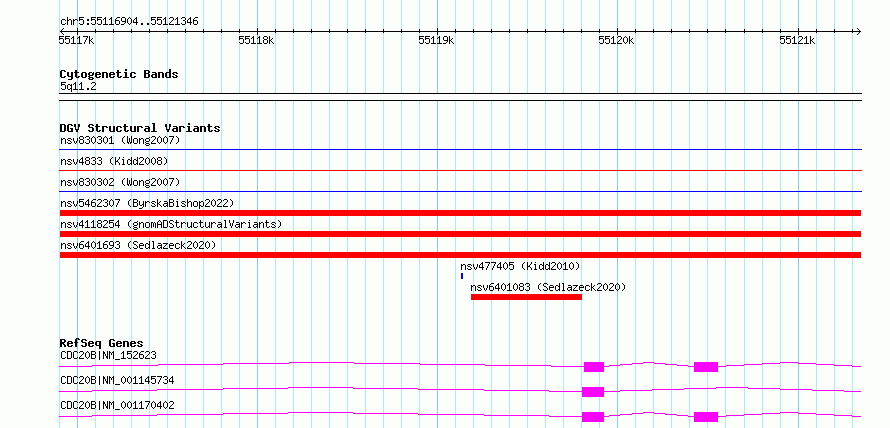Open variant nsv6401083 (Sedlazeck2020) label
This screenshot has height=428, width=890.
tap(548, 287)
